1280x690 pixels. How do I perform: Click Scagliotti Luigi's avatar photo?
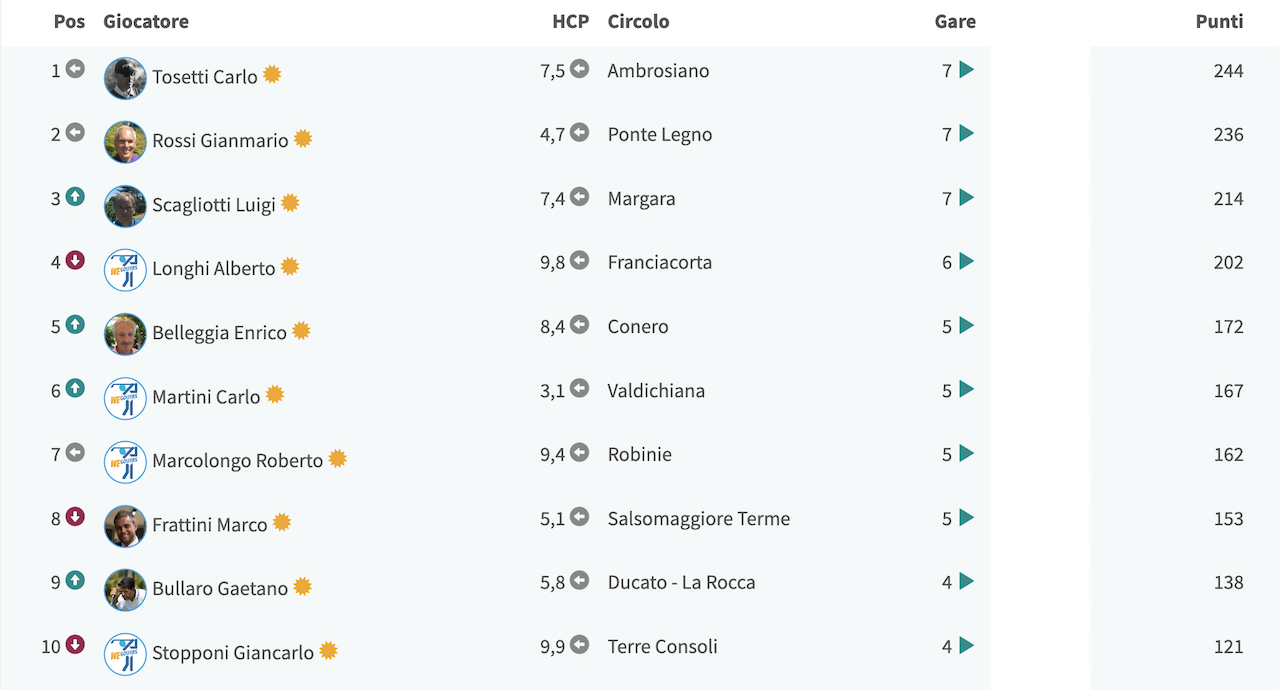[x=125, y=206]
